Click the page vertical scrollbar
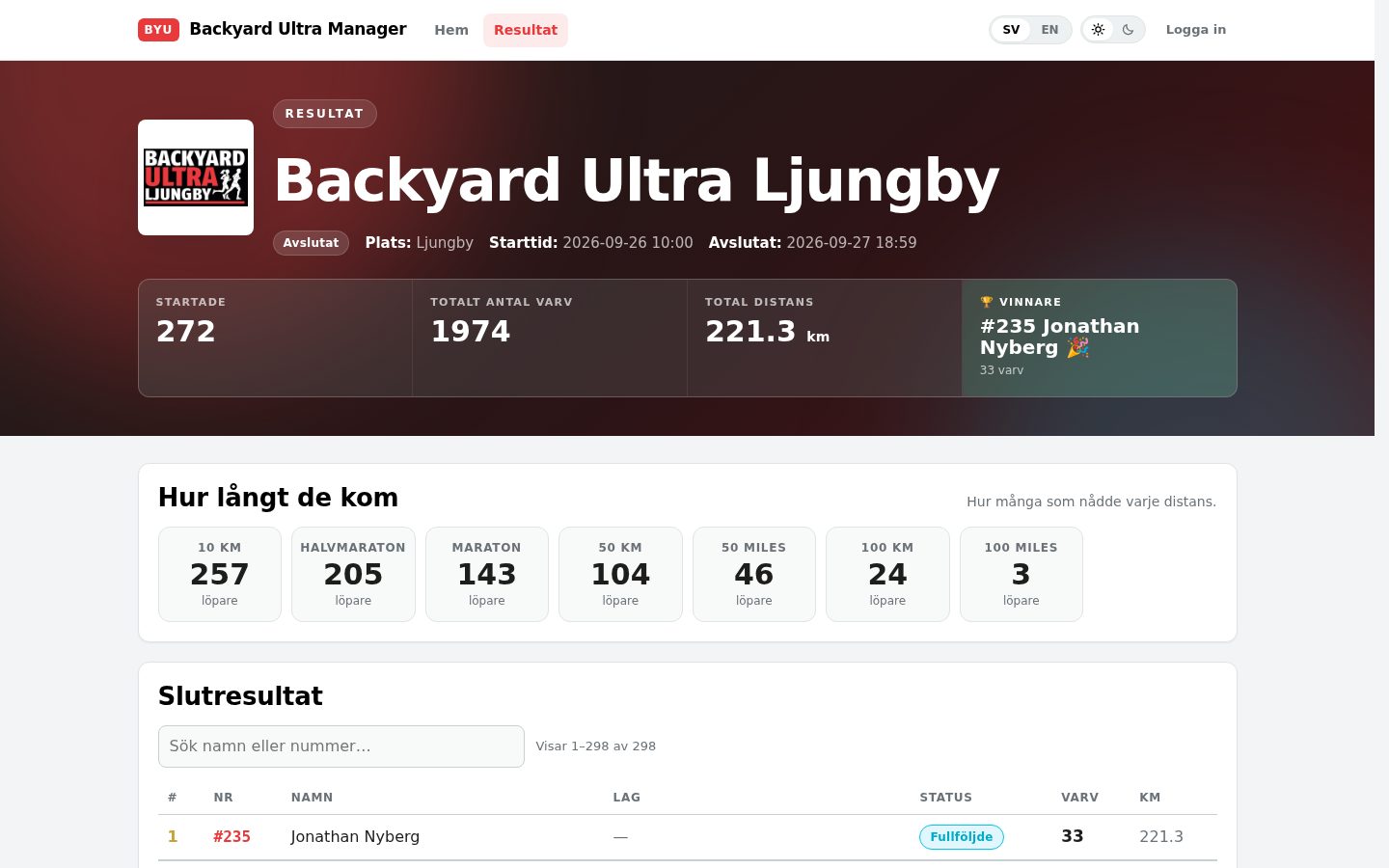 tap(1381, 434)
